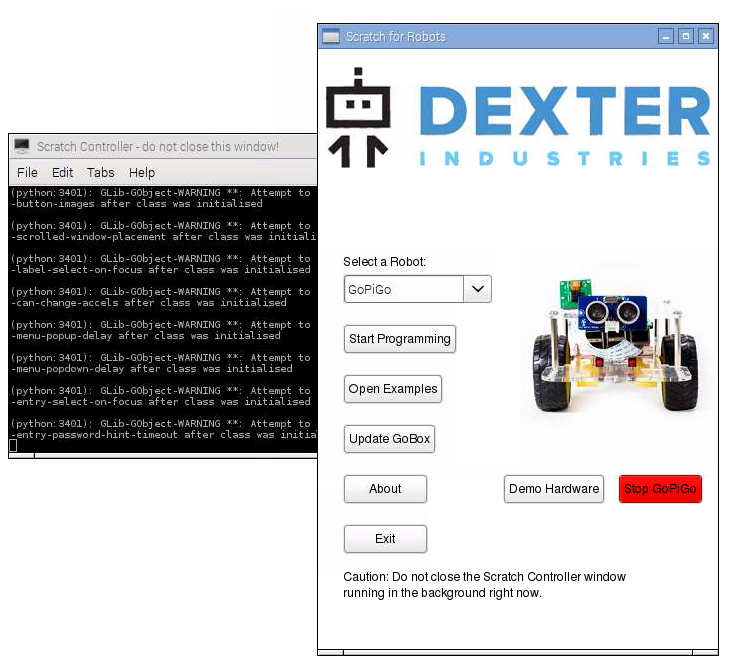The width and height of the screenshot is (732, 666).
Task: Click the Exit button
Action: 385,539
